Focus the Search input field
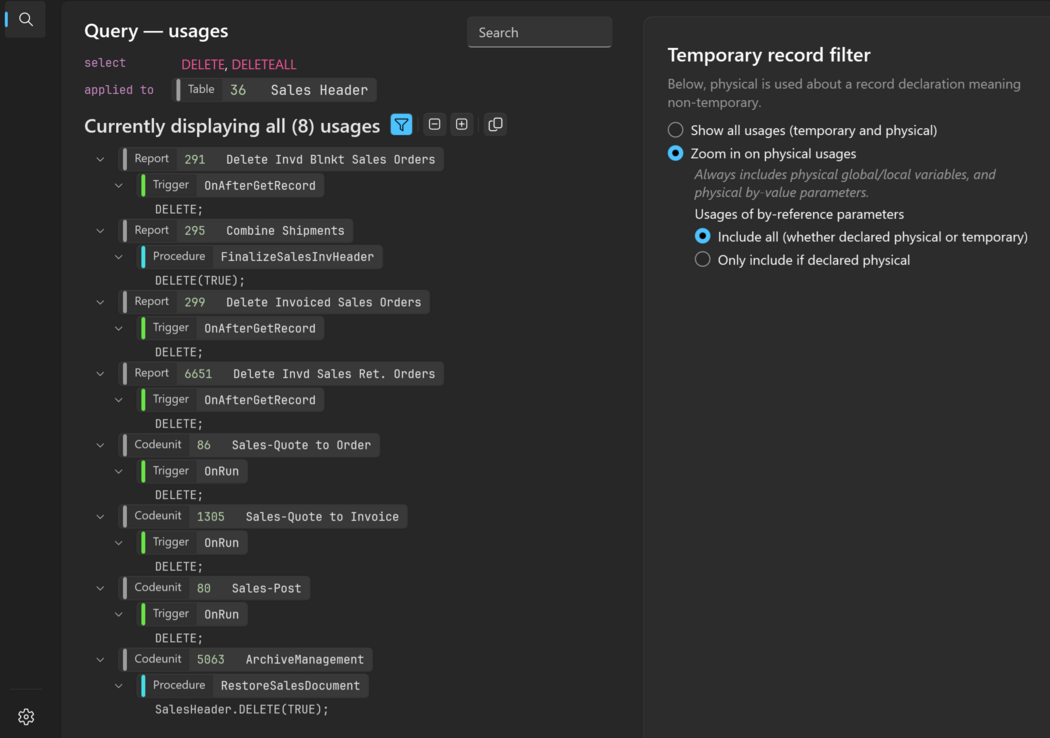 click(x=540, y=32)
